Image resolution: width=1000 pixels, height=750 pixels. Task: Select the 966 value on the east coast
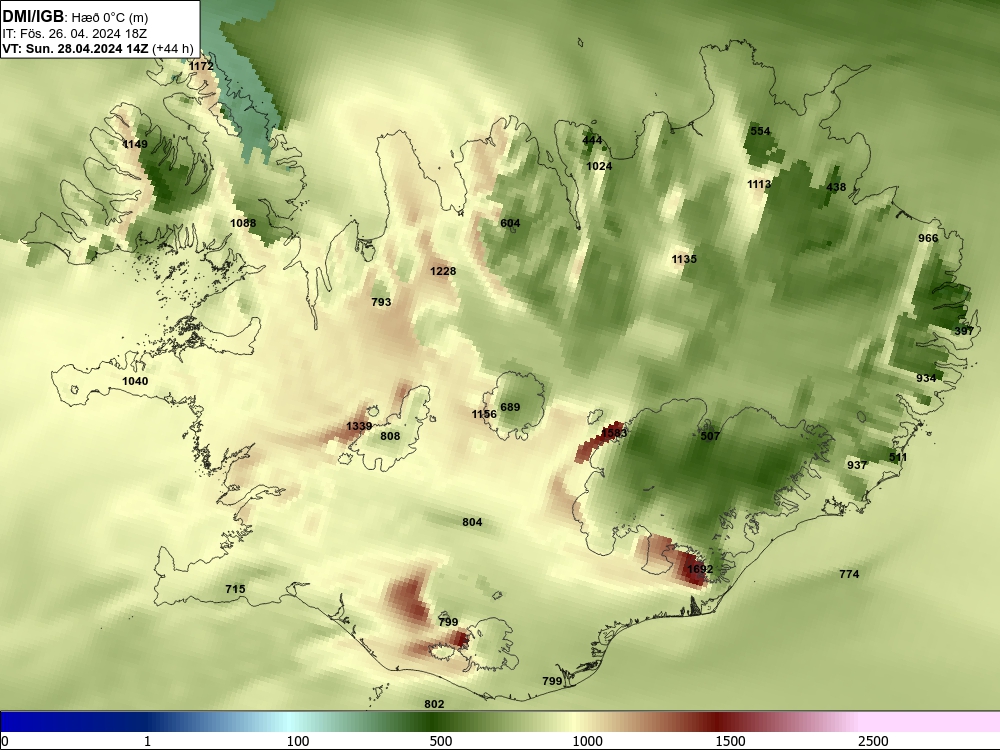tap(928, 238)
